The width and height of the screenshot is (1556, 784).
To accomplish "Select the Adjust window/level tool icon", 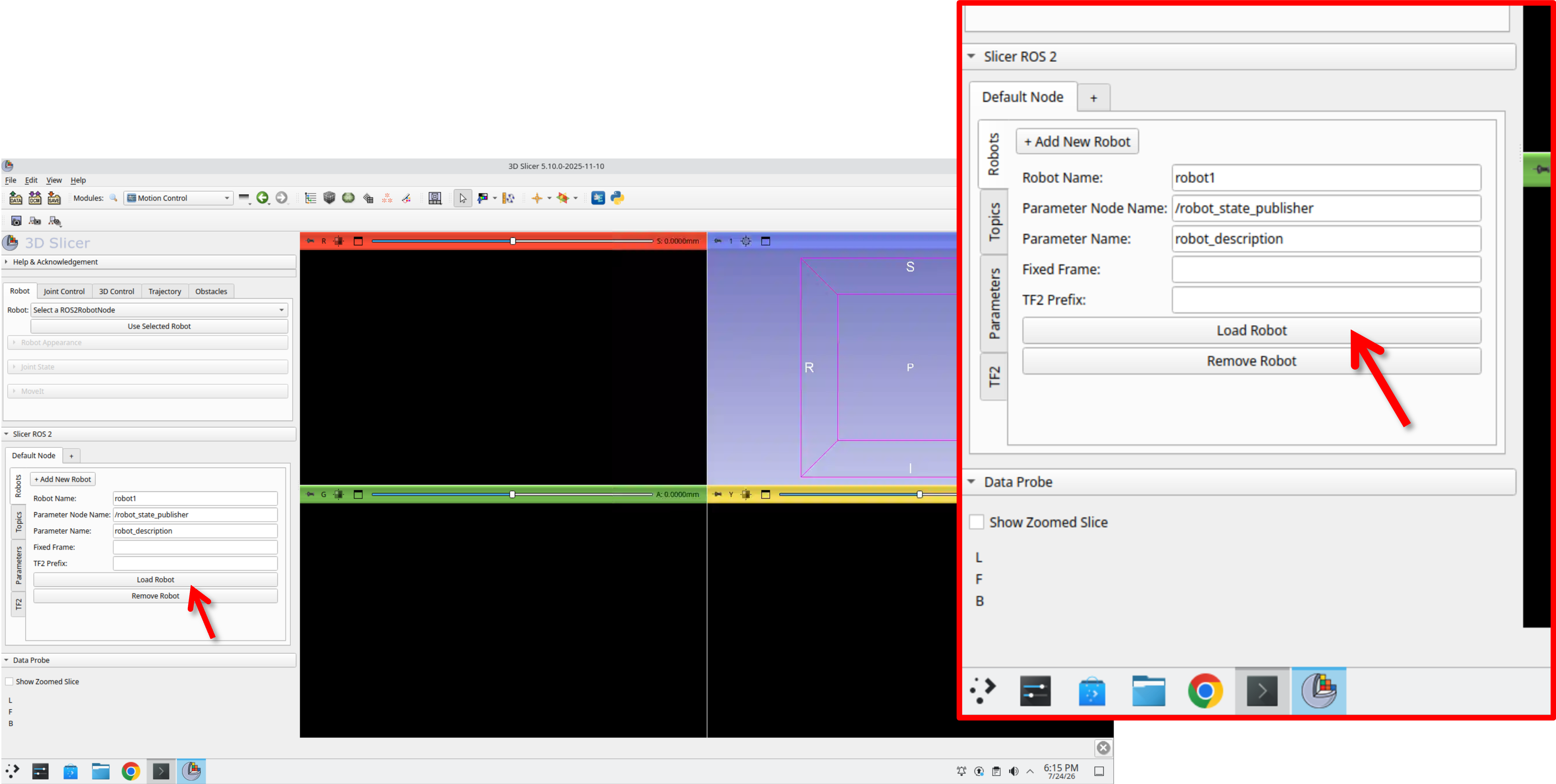I will (x=483, y=198).
